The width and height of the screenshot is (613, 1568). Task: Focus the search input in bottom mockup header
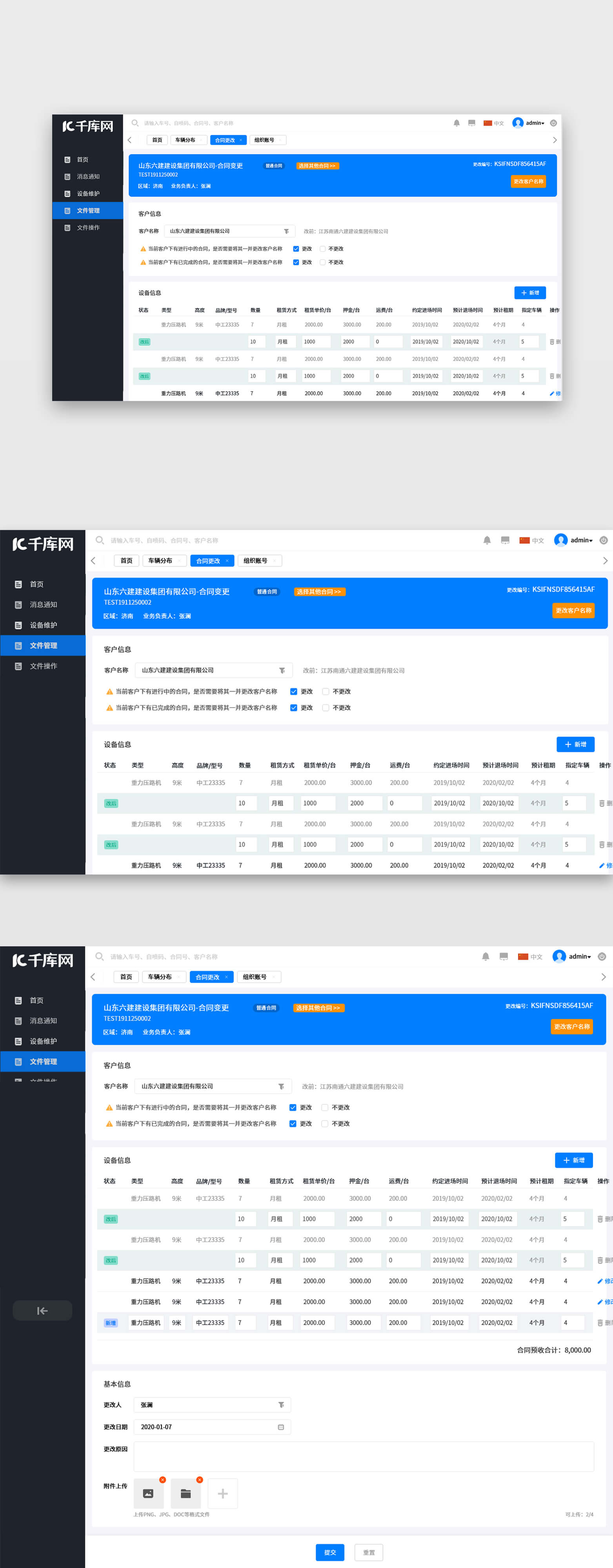[164, 956]
